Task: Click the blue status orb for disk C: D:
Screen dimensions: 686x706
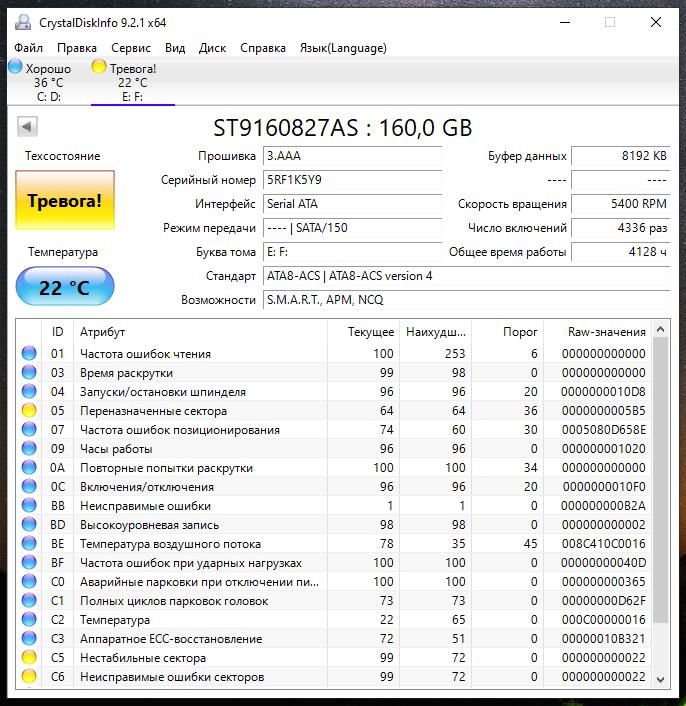Action: pyautogui.click(x=15, y=67)
